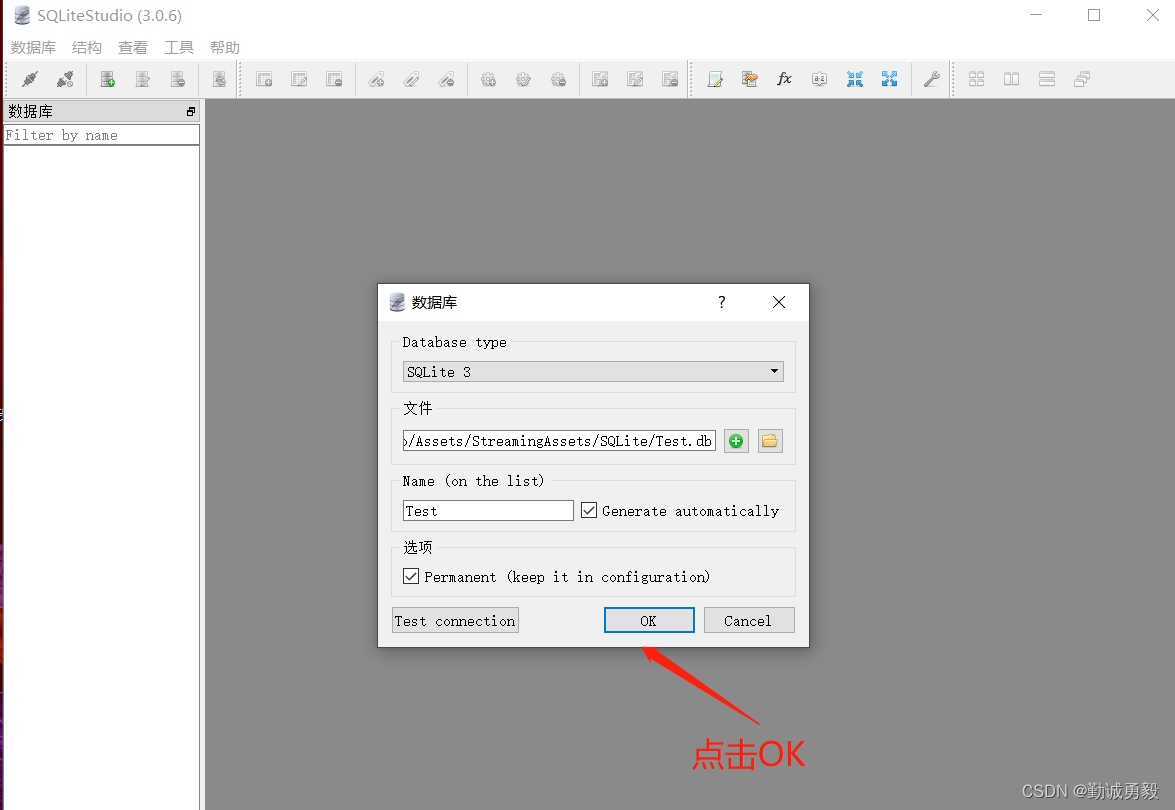Viewport: 1175px width, 810px height.
Task: Click the import arrows-inward icon
Action: pyautogui.click(x=855, y=79)
